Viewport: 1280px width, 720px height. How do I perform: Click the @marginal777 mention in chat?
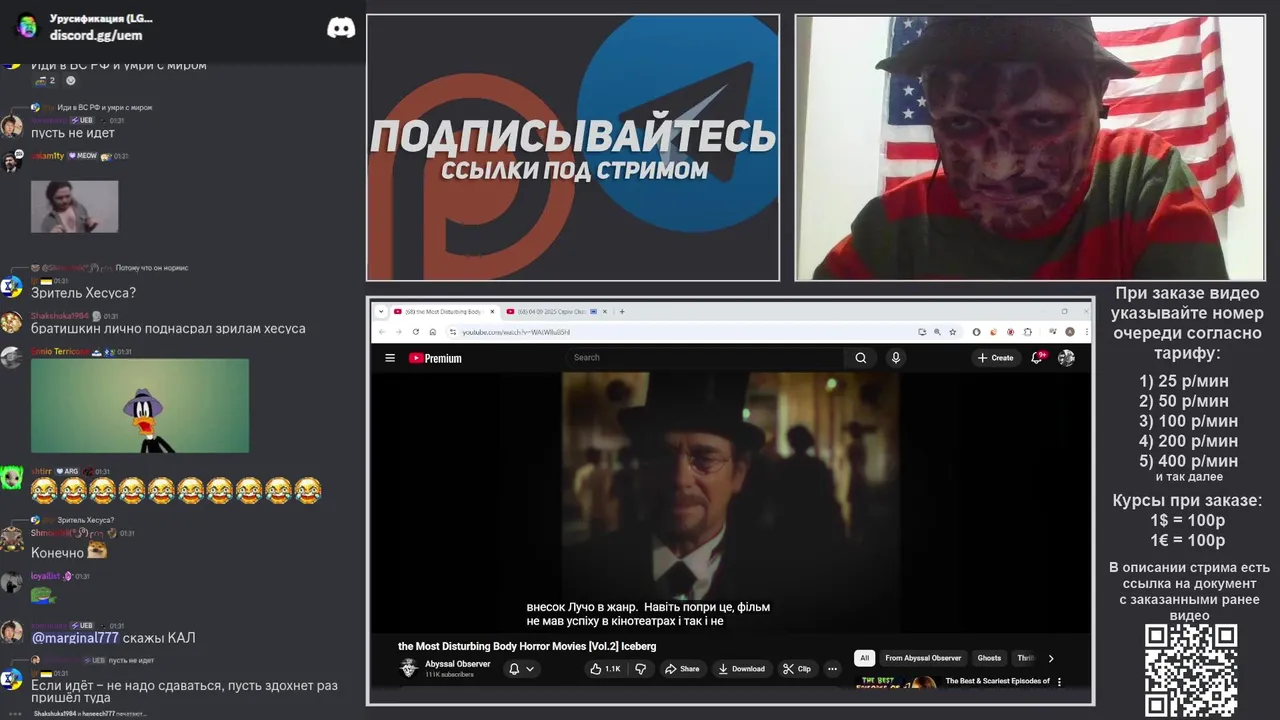click(x=75, y=638)
